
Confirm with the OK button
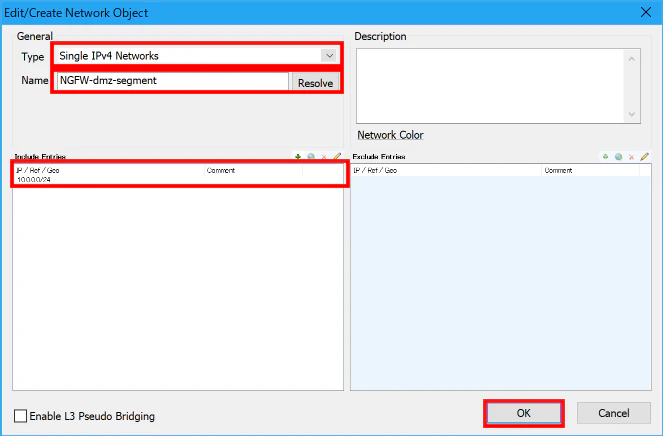coord(523,413)
